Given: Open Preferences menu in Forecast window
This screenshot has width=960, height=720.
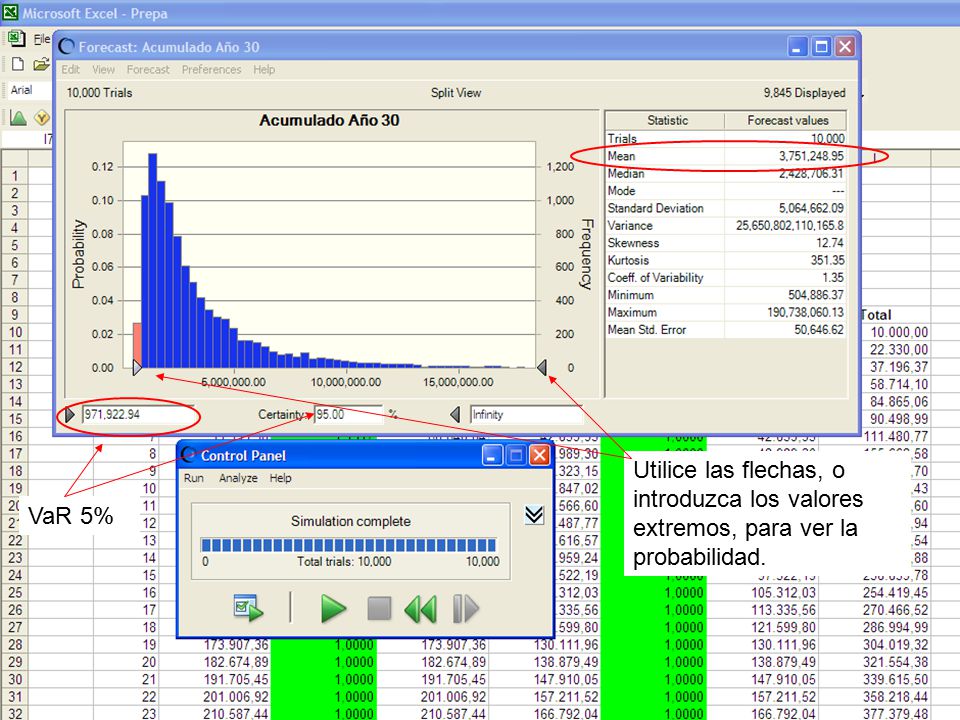Looking at the screenshot, I should click(211, 70).
